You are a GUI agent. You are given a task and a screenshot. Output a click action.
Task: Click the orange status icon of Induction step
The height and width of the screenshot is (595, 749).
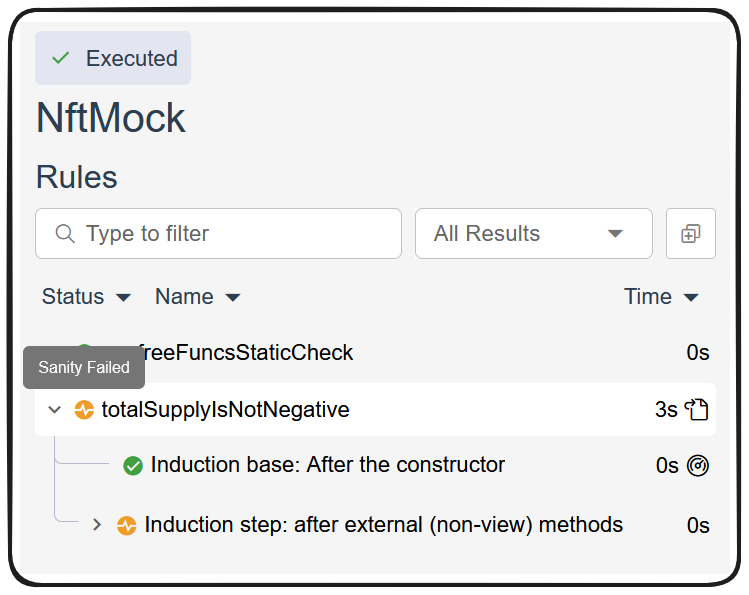(x=126, y=525)
